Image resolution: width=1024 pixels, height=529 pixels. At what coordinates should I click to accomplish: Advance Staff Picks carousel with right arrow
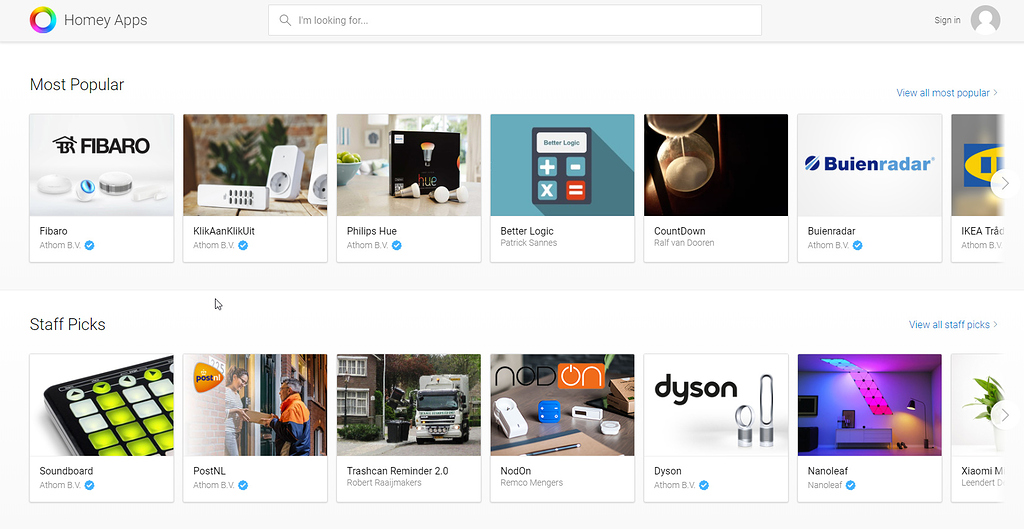pos(1004,414)
